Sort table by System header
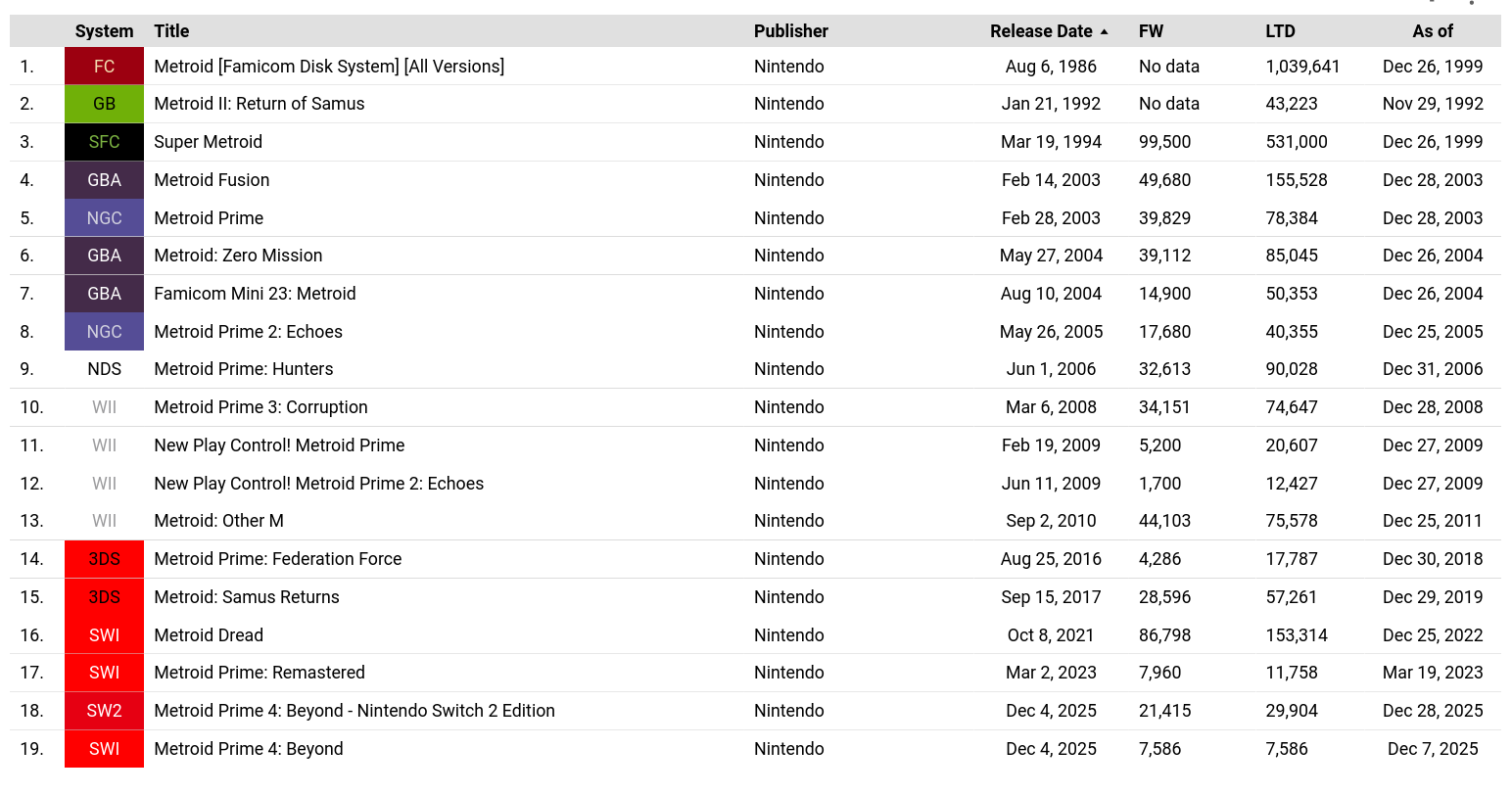 pos(104,31)
